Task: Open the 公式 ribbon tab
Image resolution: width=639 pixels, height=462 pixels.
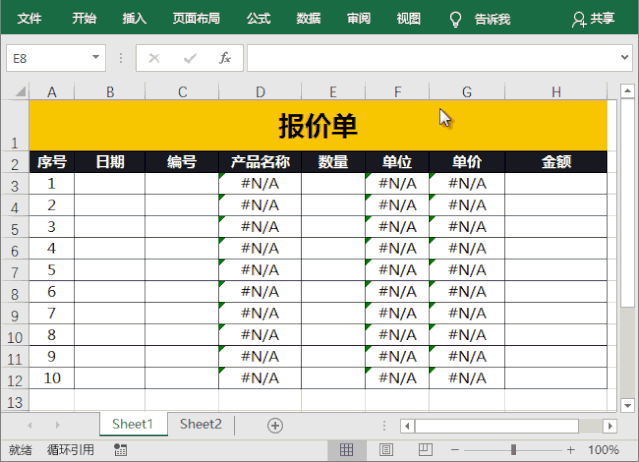Action: click(258, 19)
